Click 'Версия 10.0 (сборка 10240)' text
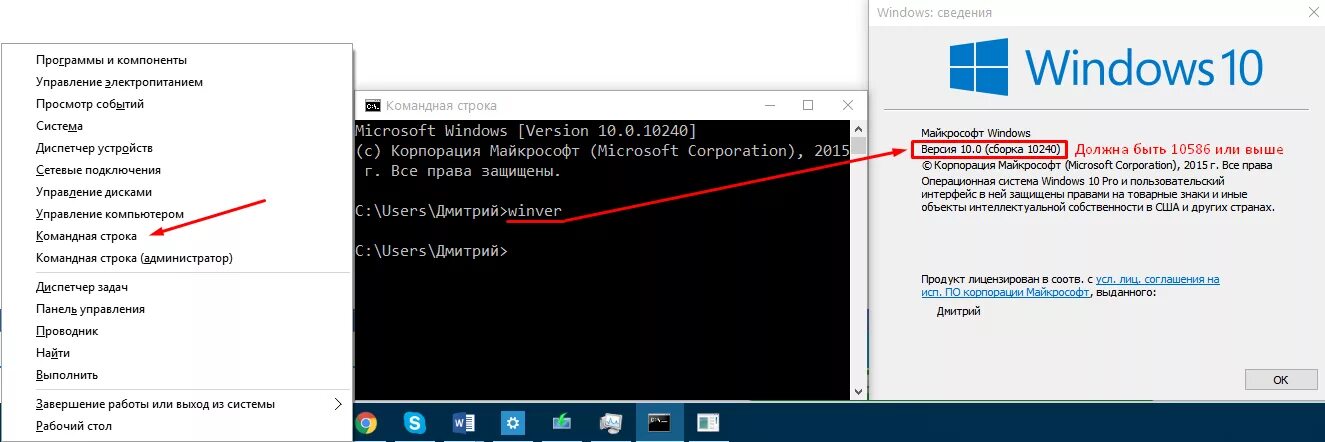Viewport: 1325px width, 442px height. 990,148
